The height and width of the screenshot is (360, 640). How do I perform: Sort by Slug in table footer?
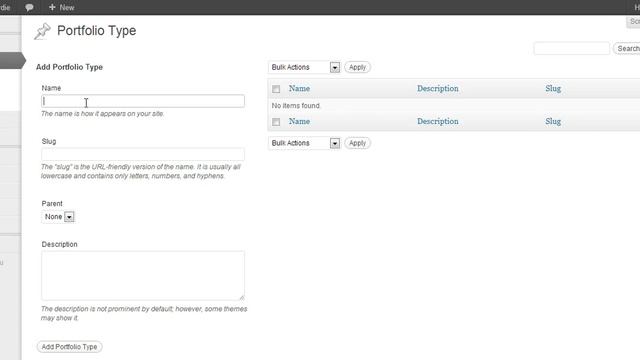553,122
